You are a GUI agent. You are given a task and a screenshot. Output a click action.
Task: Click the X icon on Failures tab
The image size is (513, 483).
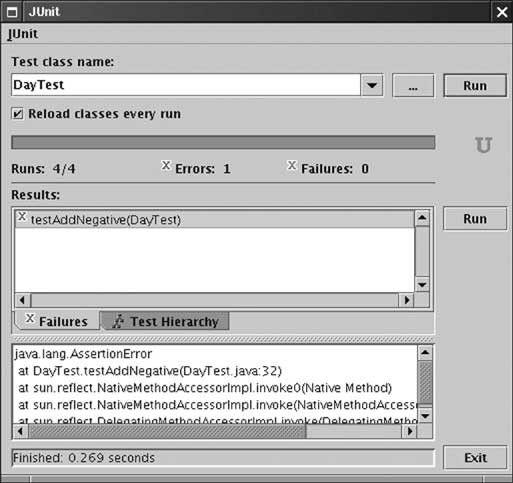[x=30, y=318]
